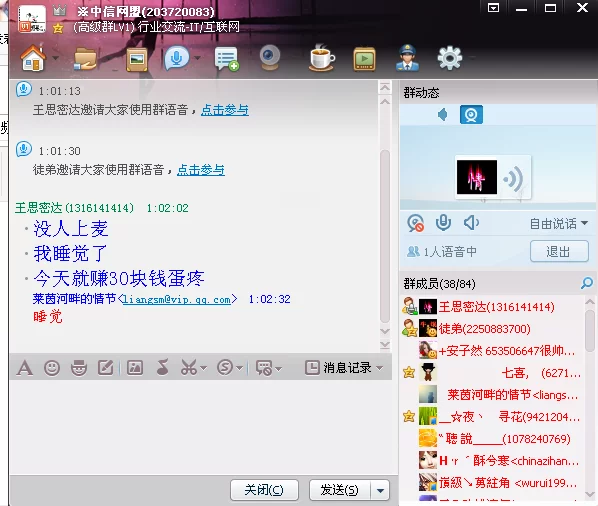Click the 退出 button to leave voice
This screenshot has height=506, width=598.
[x=559, y=251]
